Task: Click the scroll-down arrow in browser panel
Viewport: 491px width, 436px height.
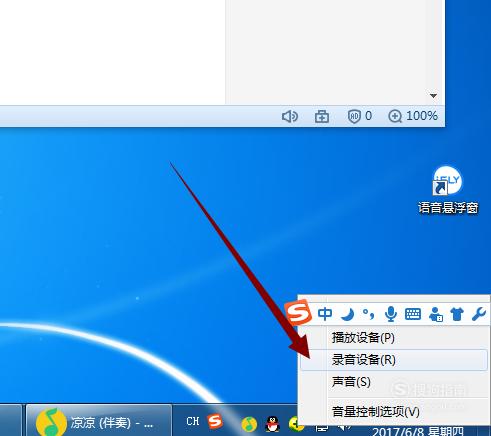Action: (x=433, y=96)
